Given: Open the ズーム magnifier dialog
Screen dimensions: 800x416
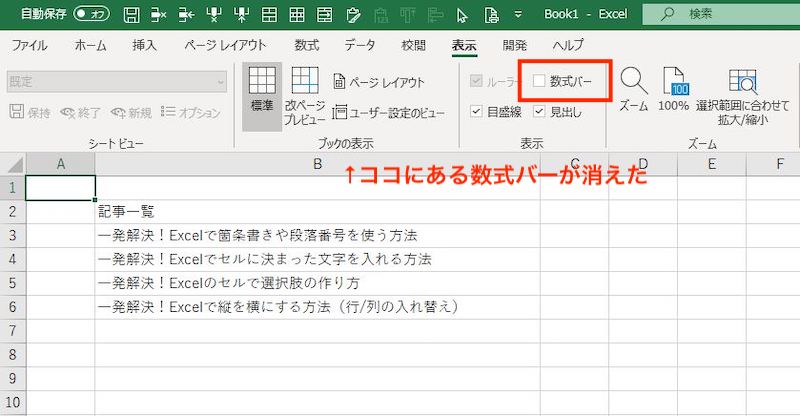Looking at the screenshot, I should 634,90.
